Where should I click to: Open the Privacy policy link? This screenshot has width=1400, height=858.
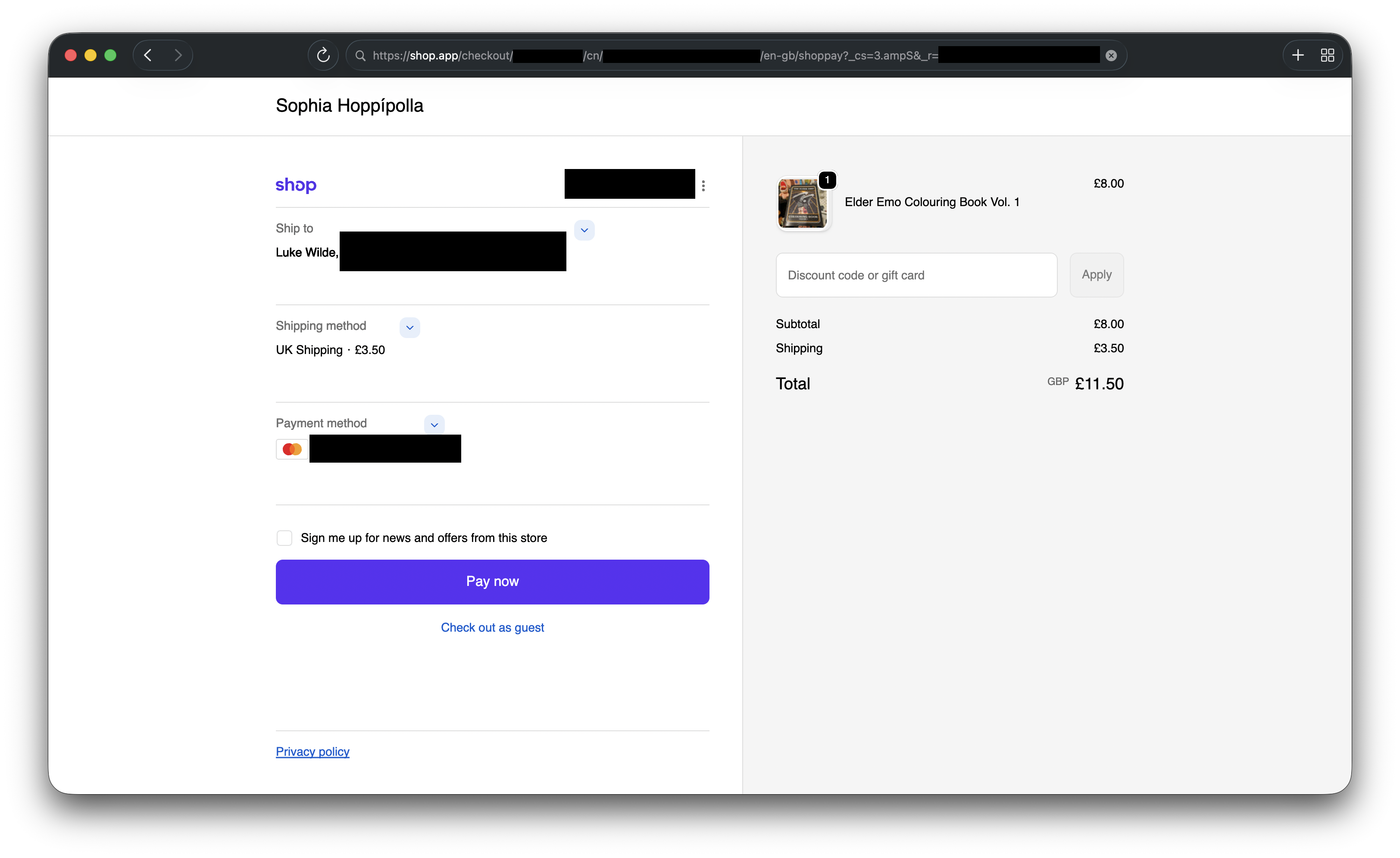[312, 751]
